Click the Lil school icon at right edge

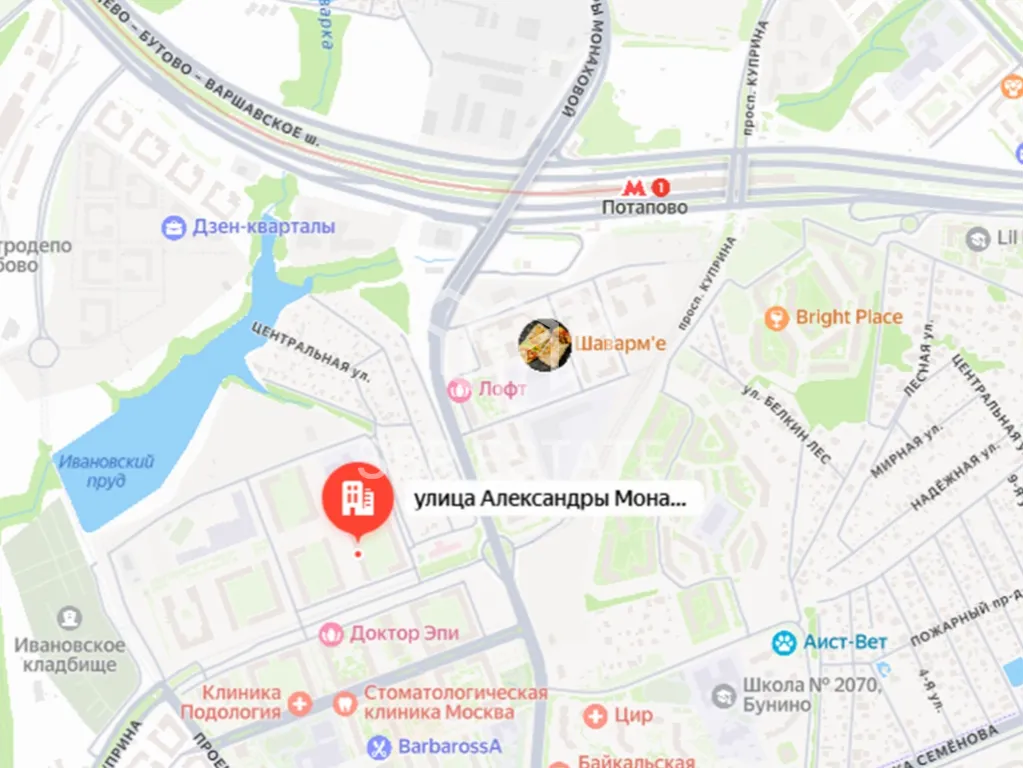click(978, 239)
